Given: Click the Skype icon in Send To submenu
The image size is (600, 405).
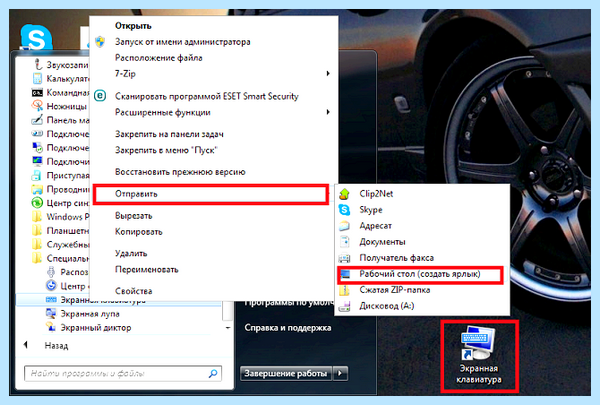Looking at the screenshot, I should (x=344, y=210).
